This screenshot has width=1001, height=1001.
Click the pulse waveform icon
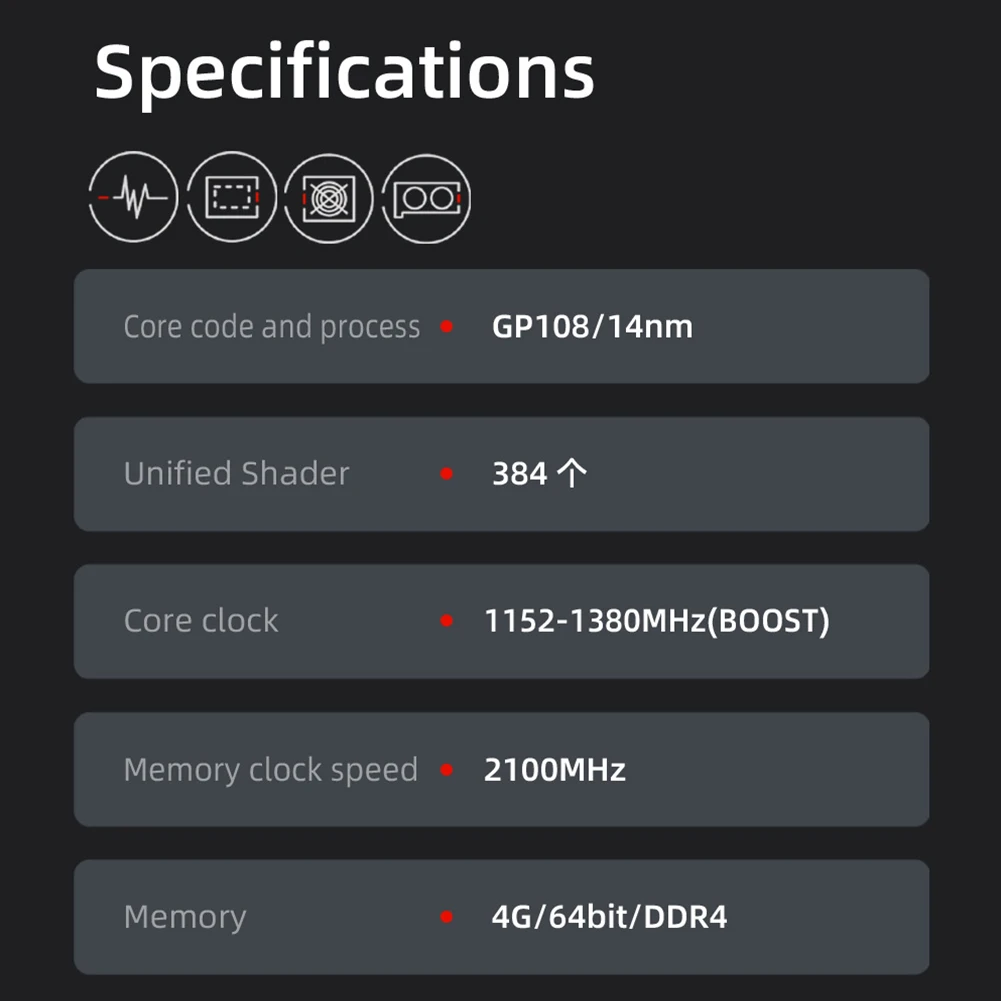[133, 198]
